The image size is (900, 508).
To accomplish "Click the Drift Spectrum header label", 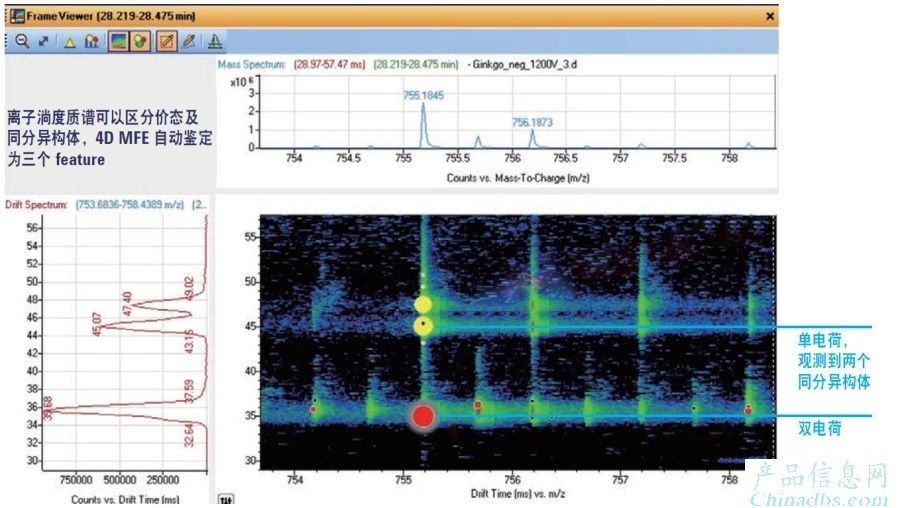I will pos(36,204).
